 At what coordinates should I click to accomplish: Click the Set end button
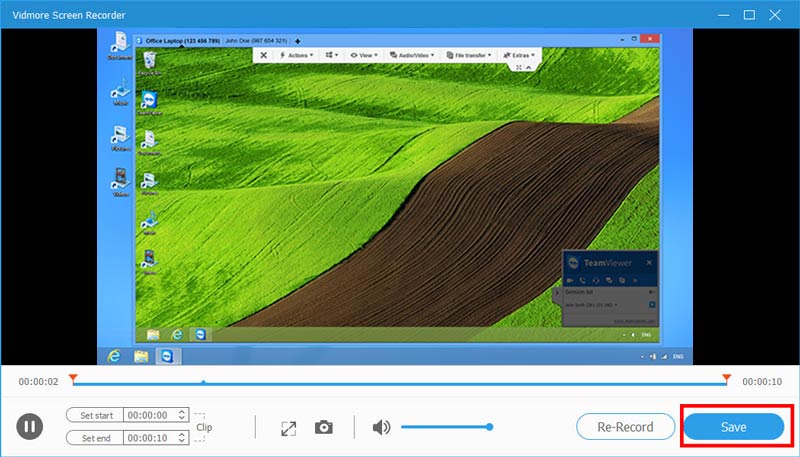[96, 438]
